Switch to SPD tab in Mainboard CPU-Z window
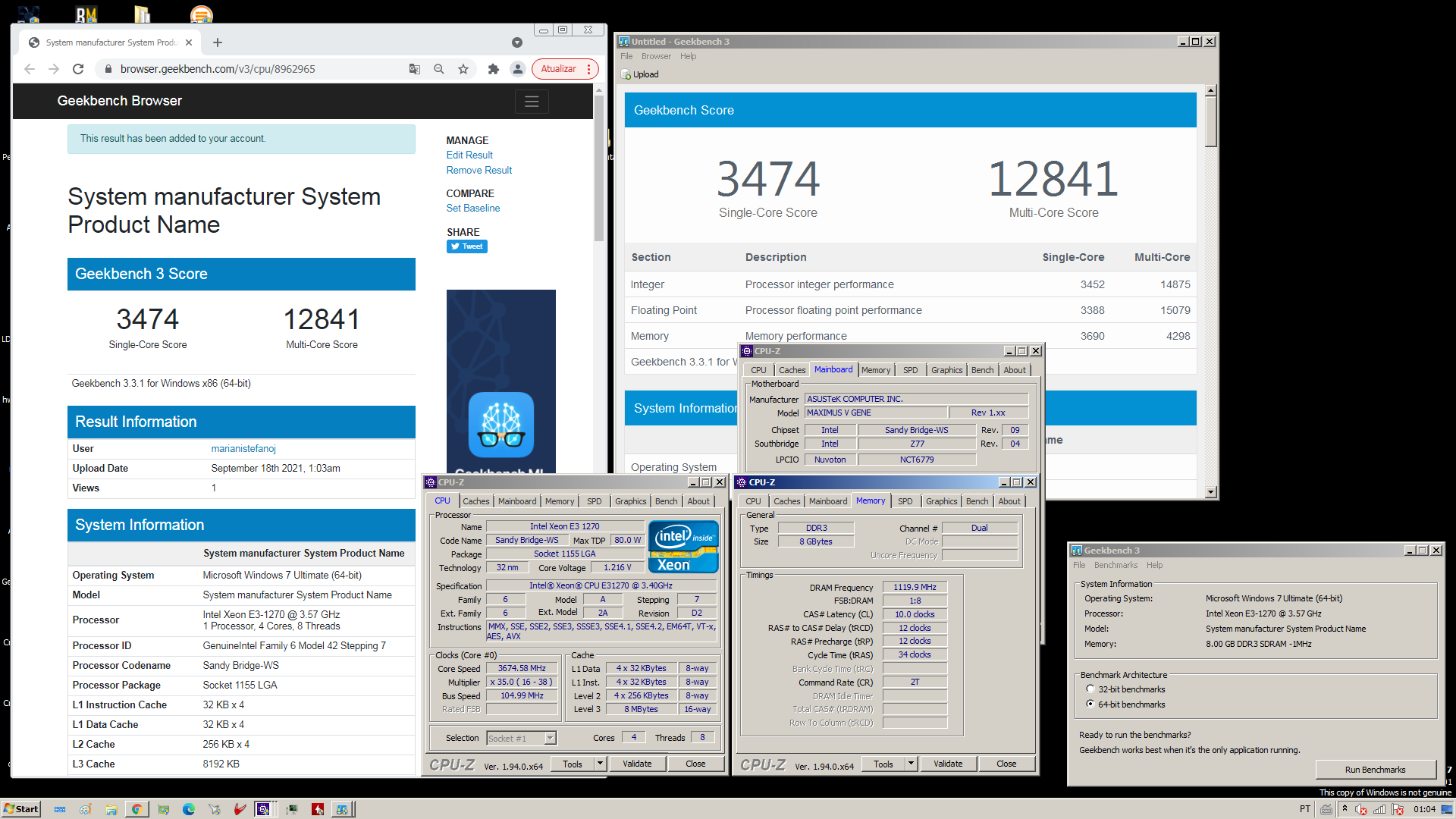Image resolution: width=1456 pixels, height=819 pixels. (x=910, y=370)
